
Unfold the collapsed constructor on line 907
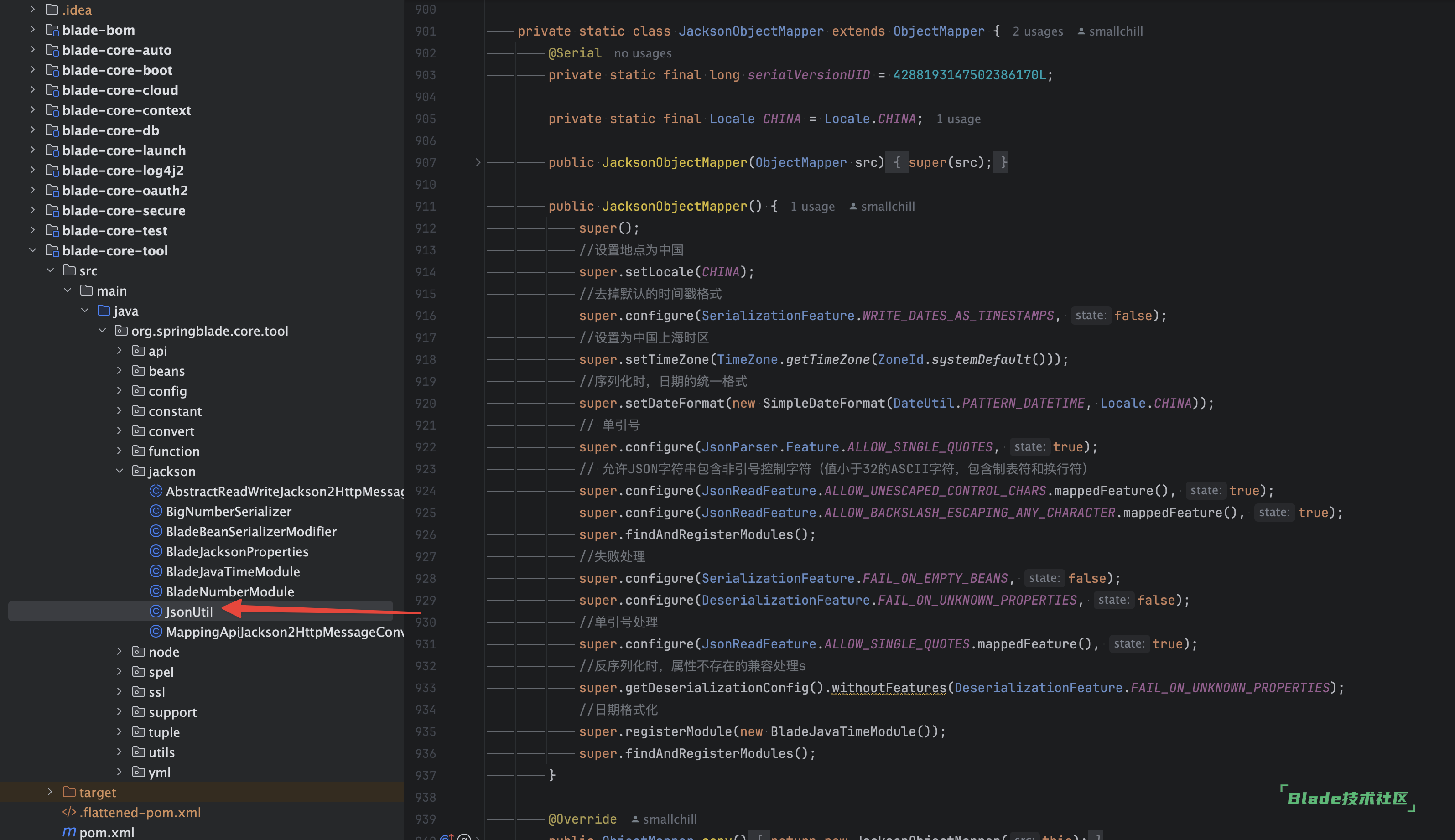(x=478, y=163)
